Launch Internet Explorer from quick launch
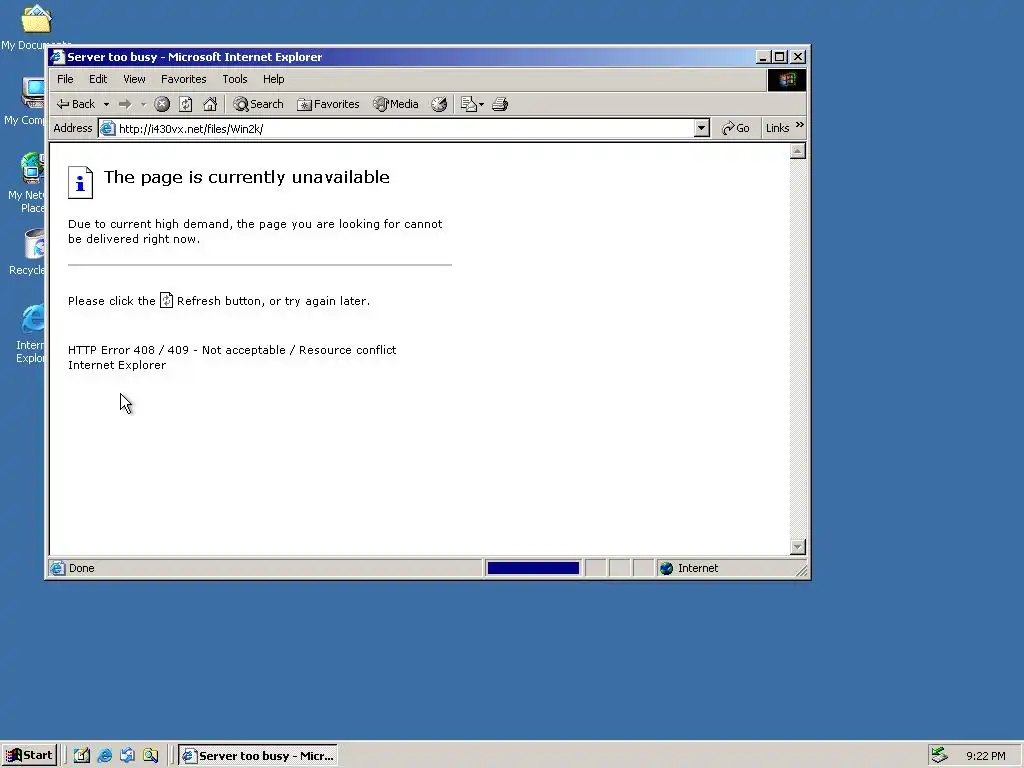Viewport: 1024px width, 768px height. [x=104, y=756]
